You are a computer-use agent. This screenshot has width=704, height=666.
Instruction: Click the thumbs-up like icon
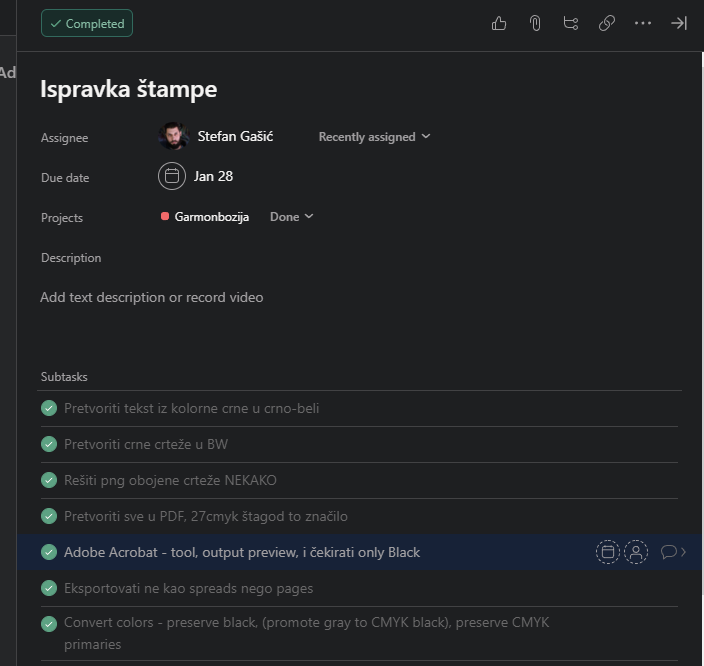(499, 23)
